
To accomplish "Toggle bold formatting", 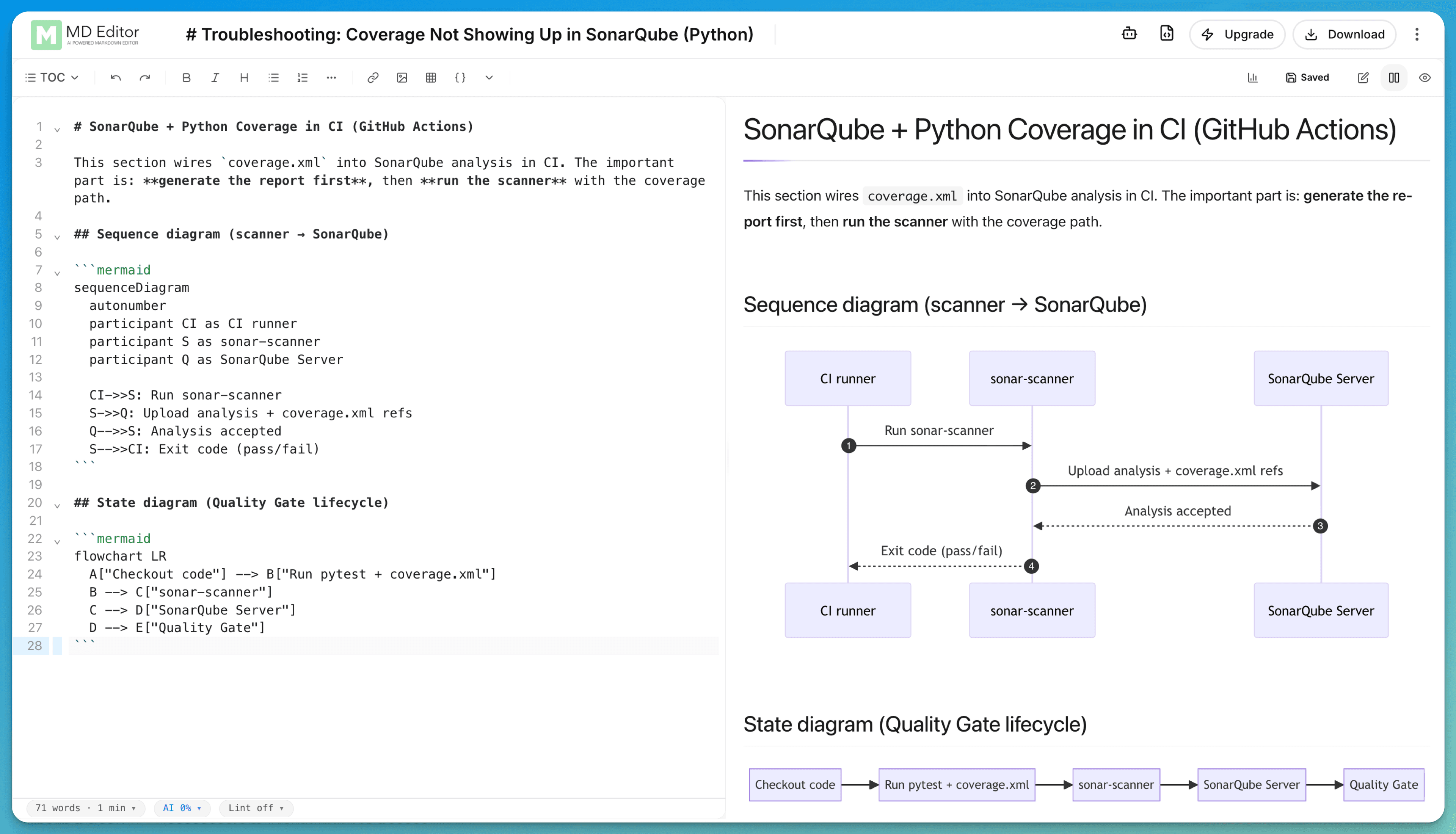I will (x=186, y=77).
